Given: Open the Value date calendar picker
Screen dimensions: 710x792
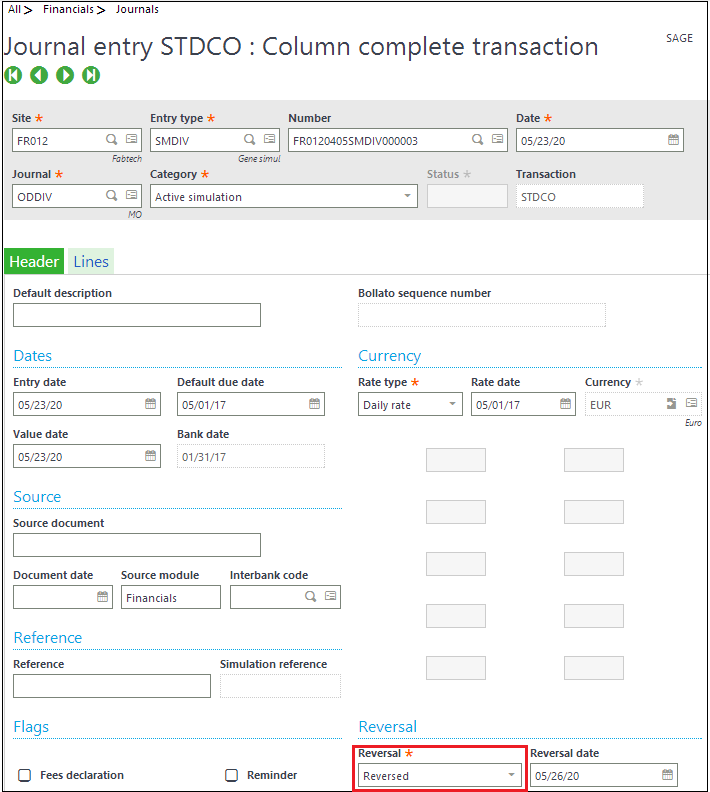Looking at the screenshot, I should pos(150,456).
